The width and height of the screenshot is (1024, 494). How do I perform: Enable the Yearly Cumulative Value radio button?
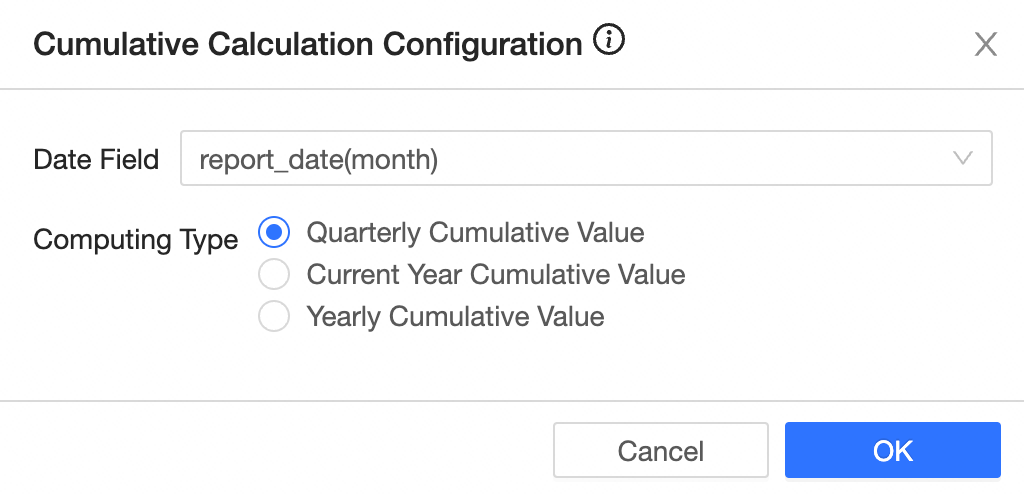(x=274, y=317)
